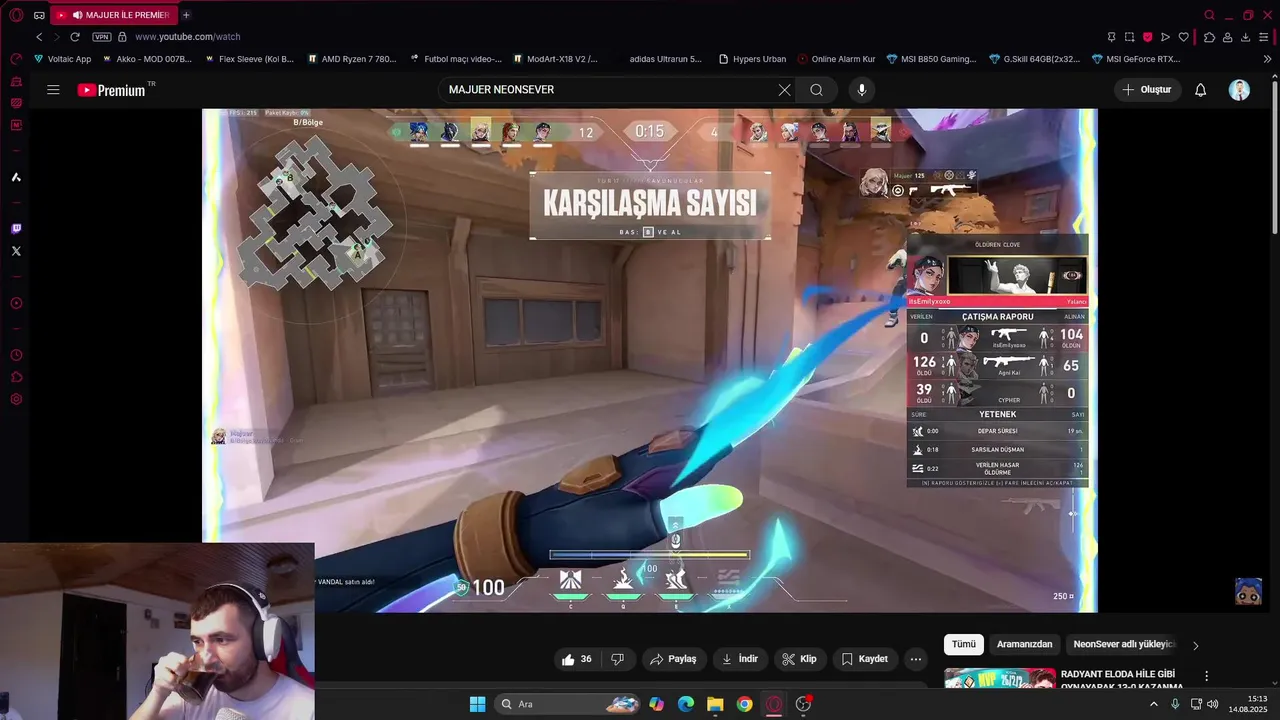Image resolution: width=1280 pixels, height=720 pixels.
Task: Select NeonSever adlı yükleyici chip
Action: tap(1121, 645)
